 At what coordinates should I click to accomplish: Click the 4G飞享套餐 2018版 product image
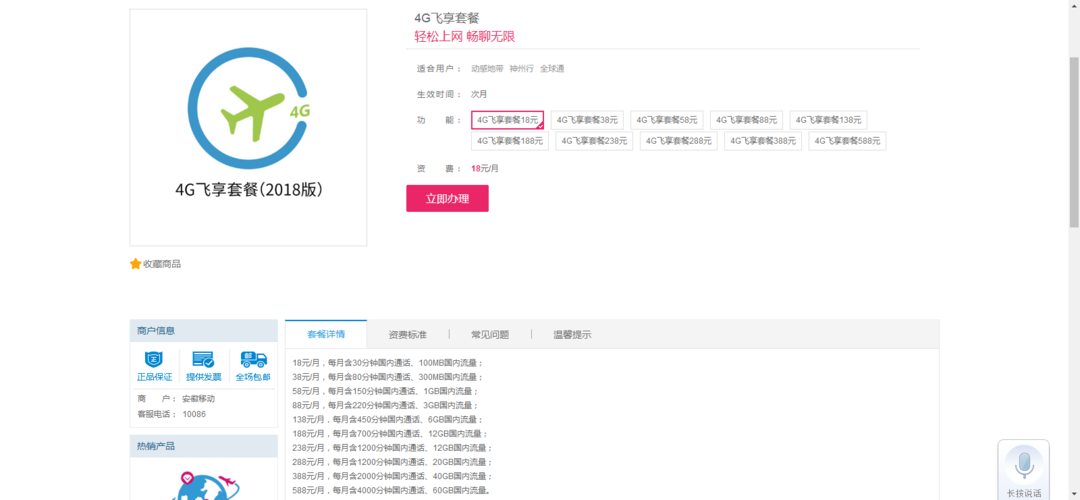pos(248,127)
